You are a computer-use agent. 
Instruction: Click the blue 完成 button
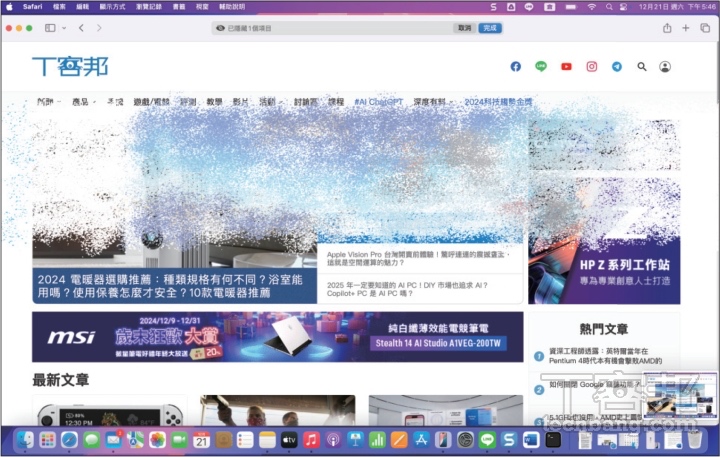pos(490,28)
